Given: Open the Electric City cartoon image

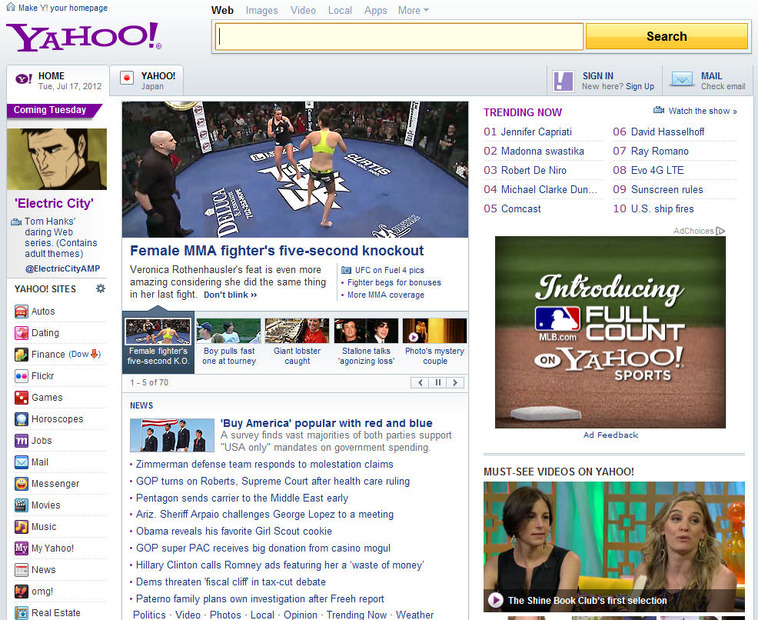Looking at the screenshot, I should pyautogui.click(x=57, y=159).
